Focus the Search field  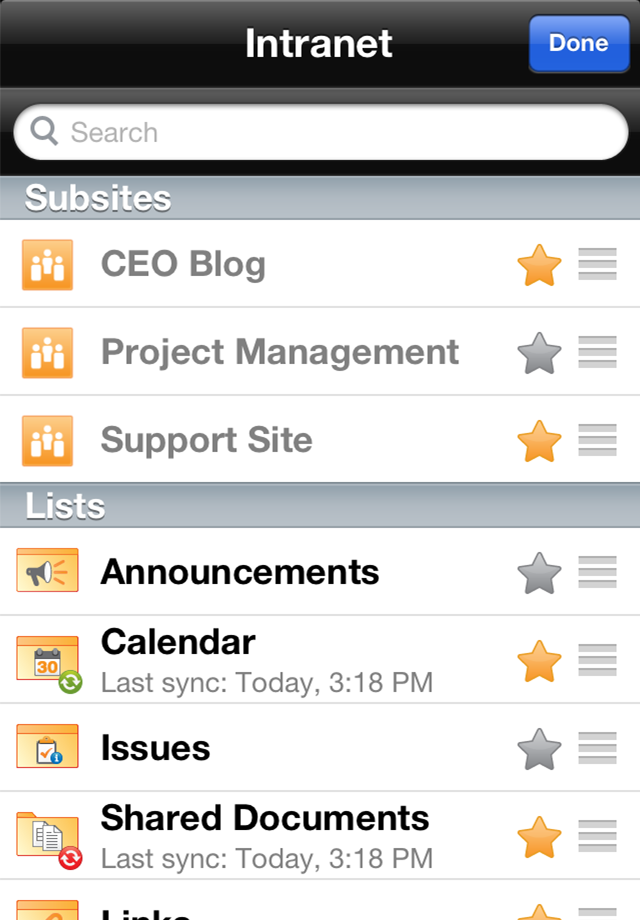[330, 132]
